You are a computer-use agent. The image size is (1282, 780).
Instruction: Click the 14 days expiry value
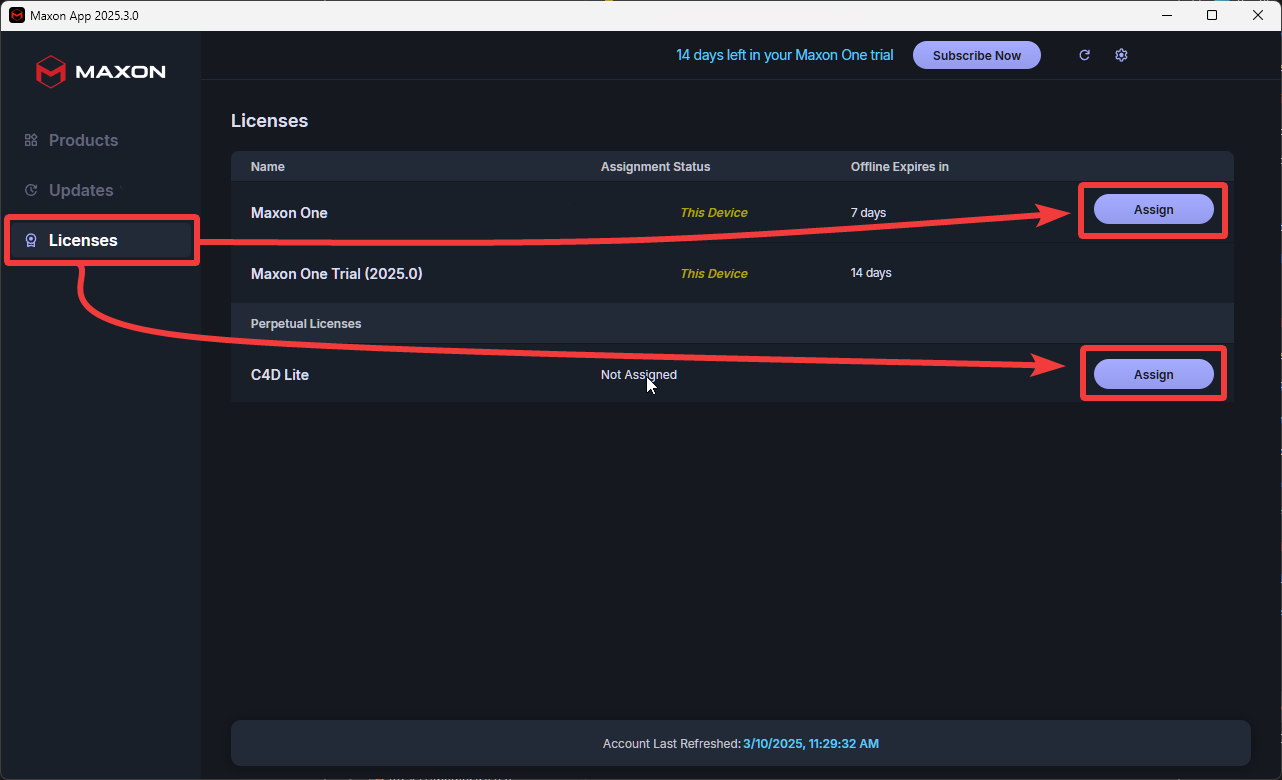click(x=871, y=273)
